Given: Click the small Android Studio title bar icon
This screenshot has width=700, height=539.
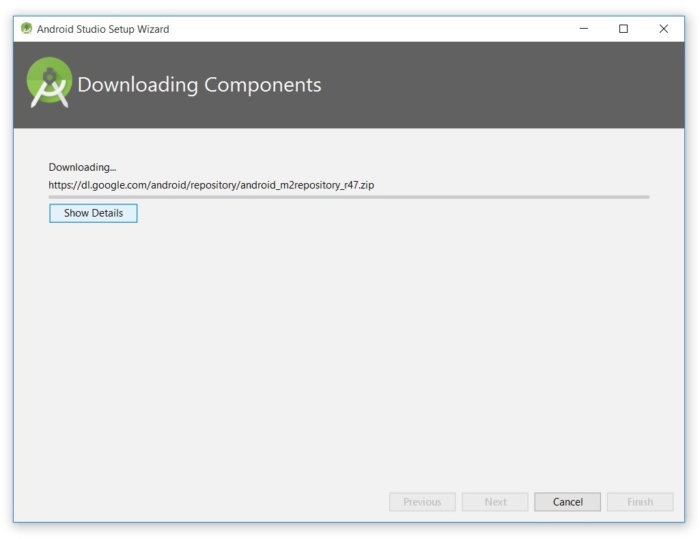Looking at the screenshot, I should 27,29.
